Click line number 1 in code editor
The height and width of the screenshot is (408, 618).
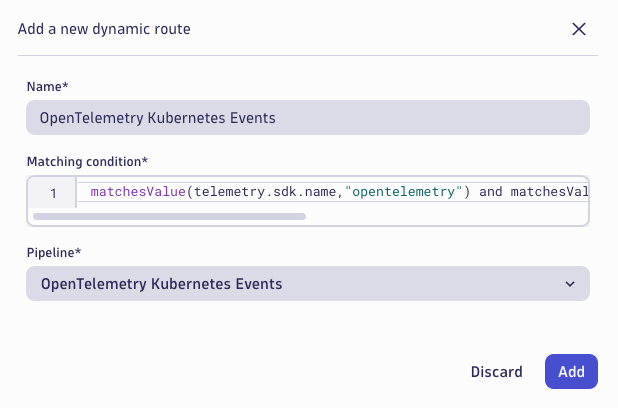pyautogui.click(x=53, y=193)
